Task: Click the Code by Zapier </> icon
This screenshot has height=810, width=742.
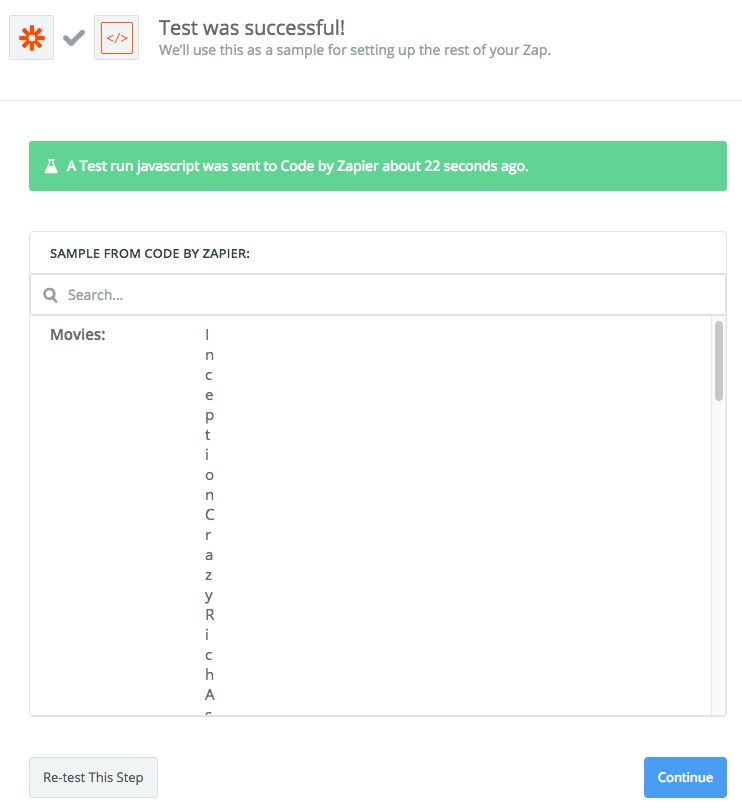Action: click(x=117, y=38)
